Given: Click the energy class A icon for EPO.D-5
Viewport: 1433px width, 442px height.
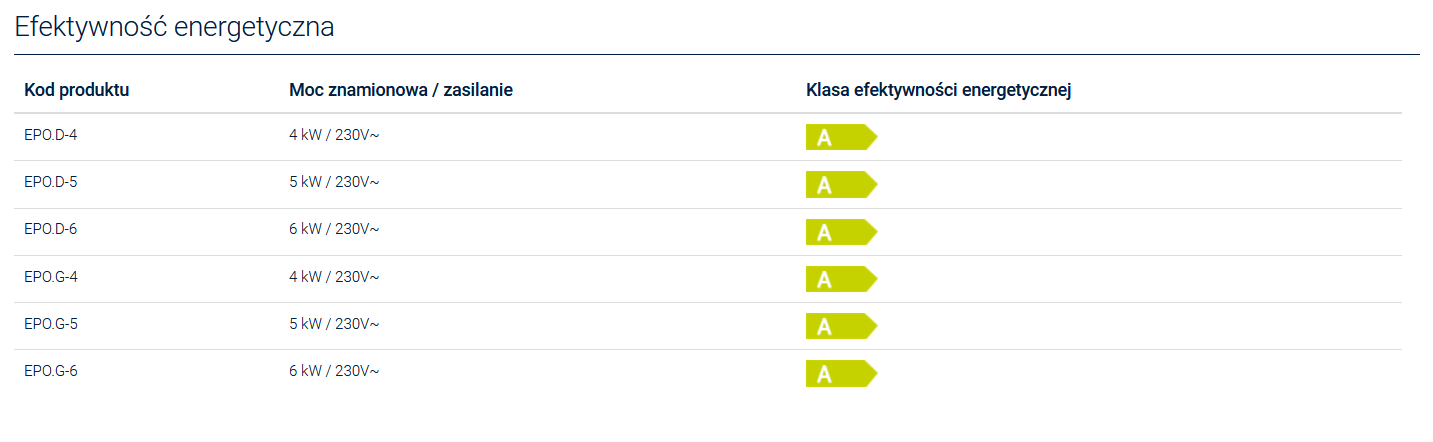Looking at the screenshot, I should coord(840,185).
